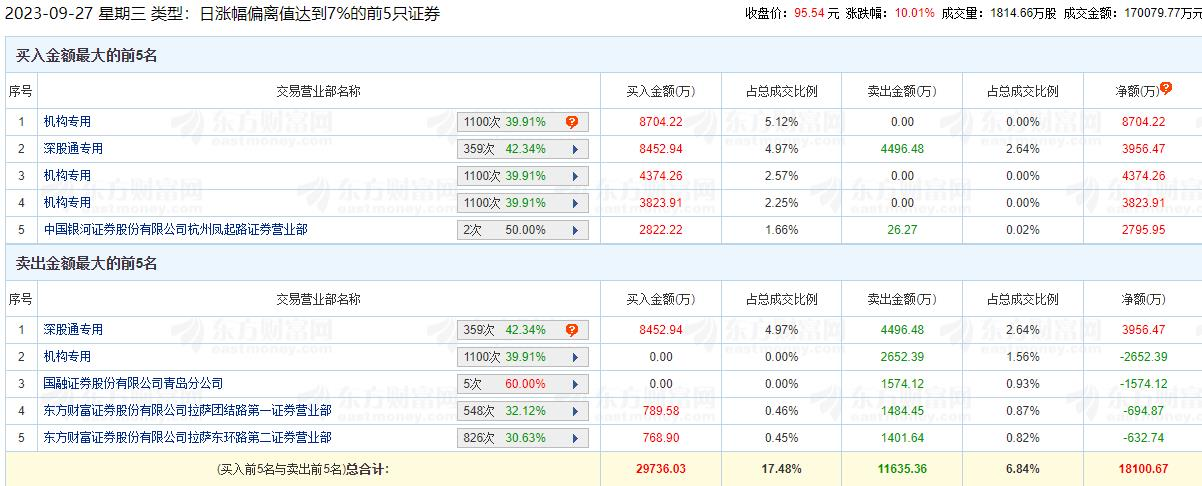
Task: Click the arrow in the 5次 60.00% badge
Action: click(x=575, y=384)
